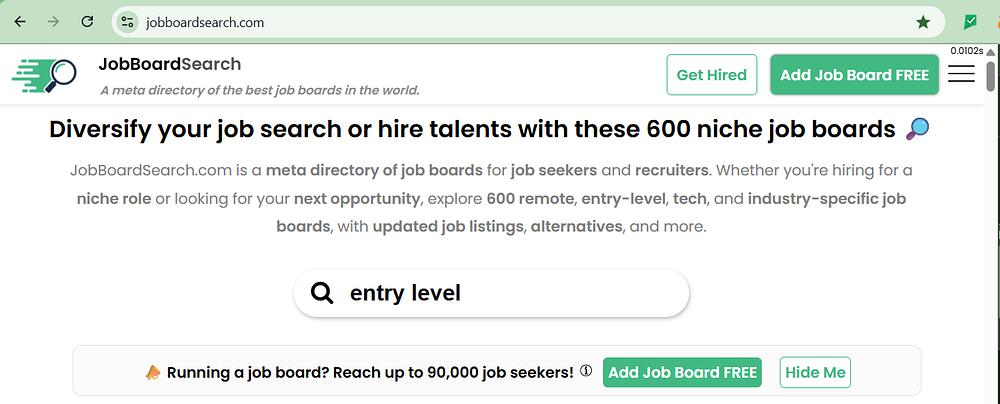Click the JobBoardSearch site title link
This screenshot has height=404, width=1000.
[170, 65]
